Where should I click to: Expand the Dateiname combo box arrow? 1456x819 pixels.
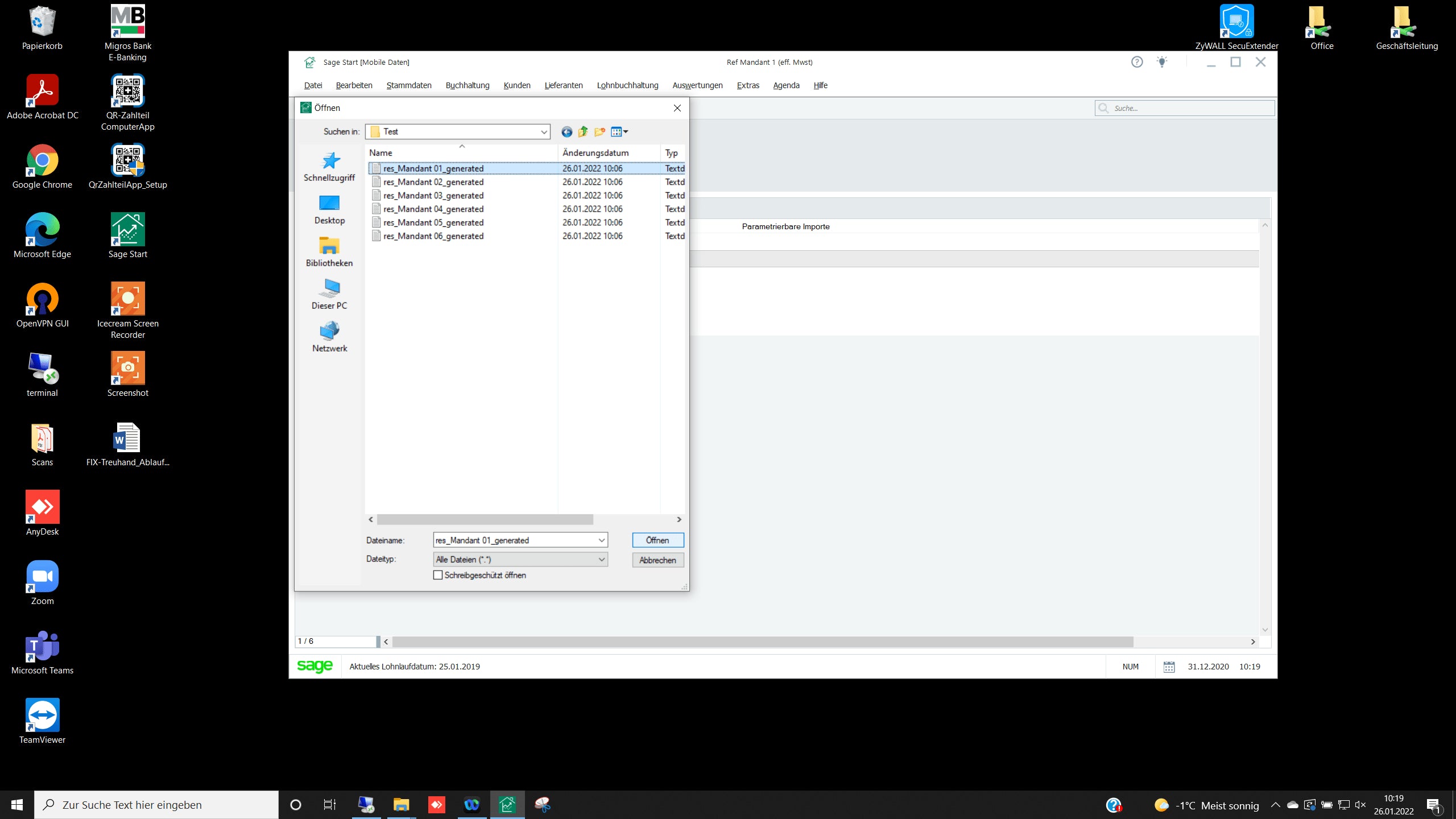[601, 540]
